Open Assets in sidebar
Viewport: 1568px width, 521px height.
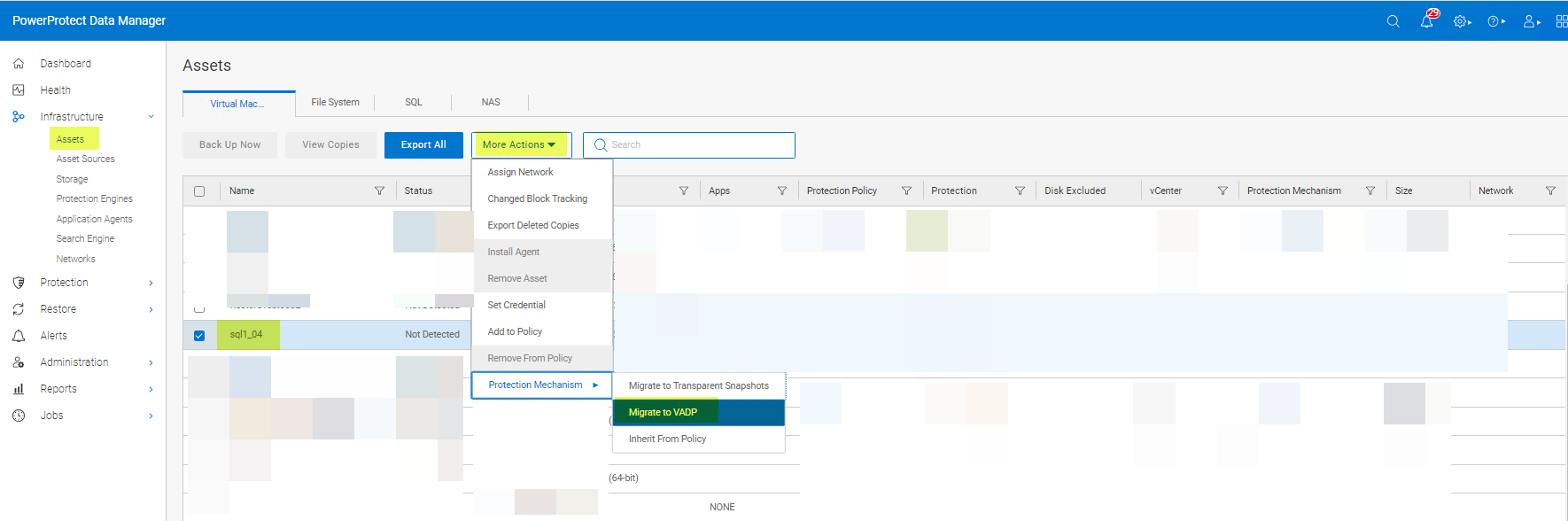(70, 139)
